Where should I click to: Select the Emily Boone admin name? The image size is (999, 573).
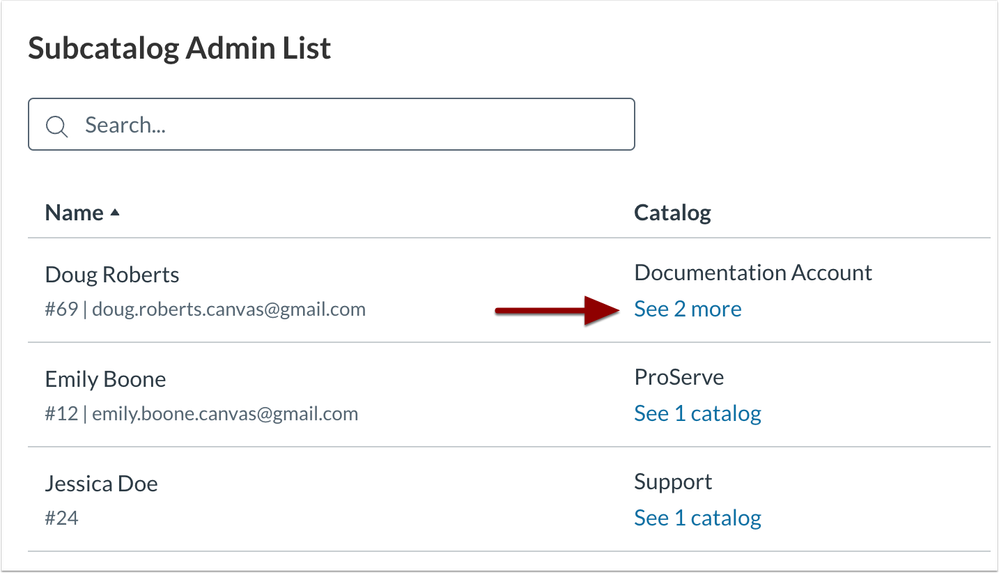pos(105,379)
